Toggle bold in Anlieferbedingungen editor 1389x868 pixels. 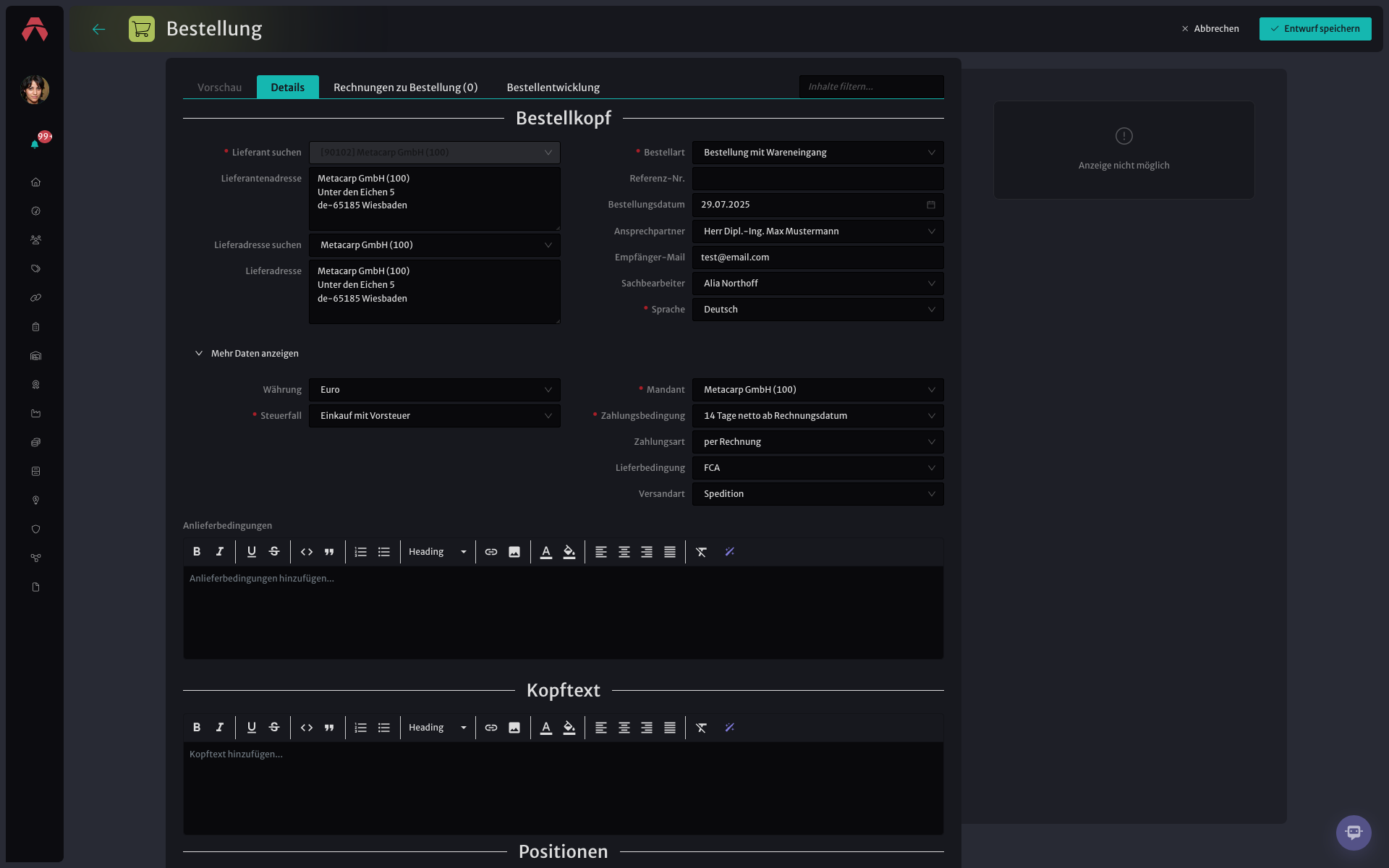pyautogui.click(x=197, y=552)
